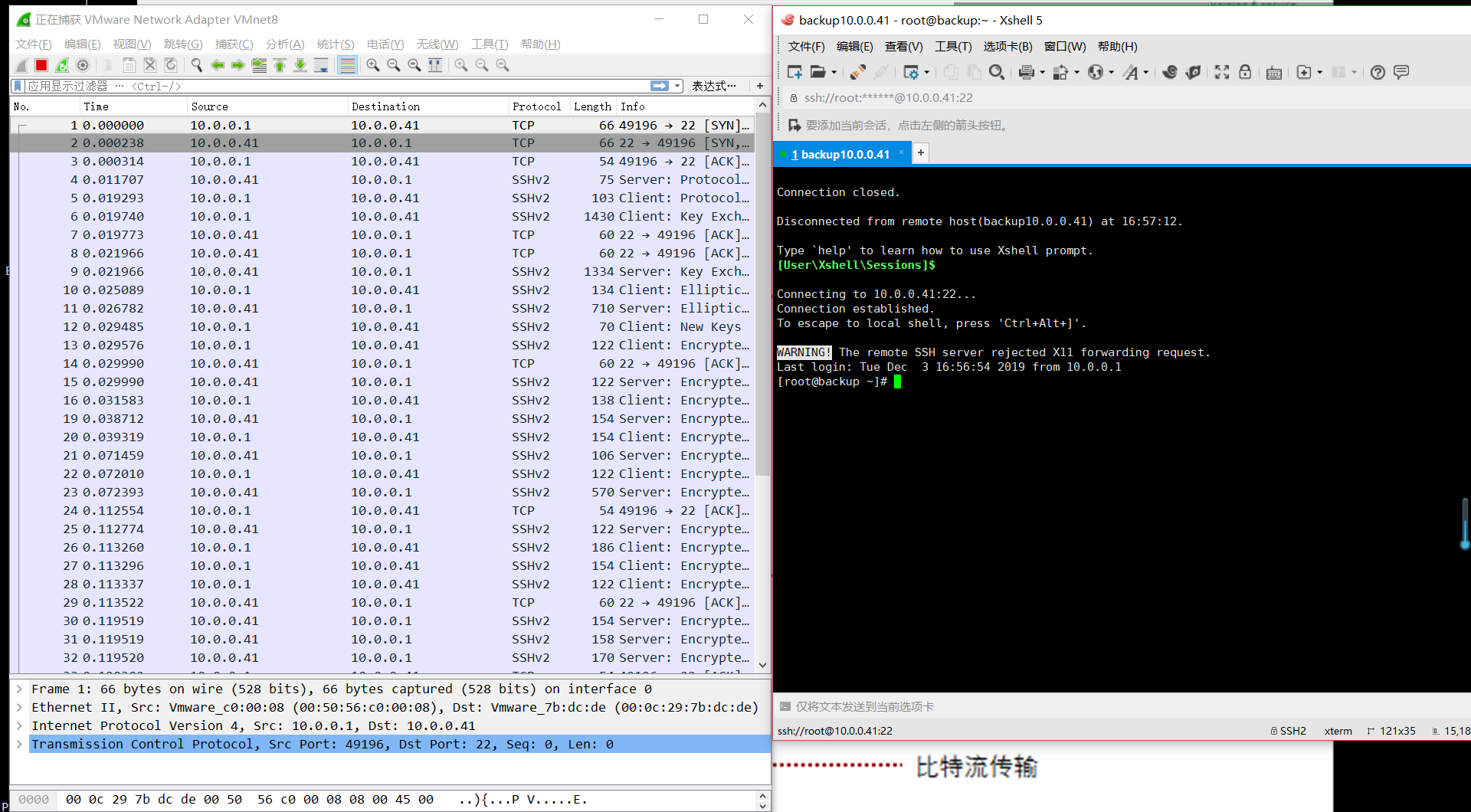Viewport: 1471px width, 812px height.
Task: Open the go-to-specific-packet icon
Action: [x=259, y=65]
